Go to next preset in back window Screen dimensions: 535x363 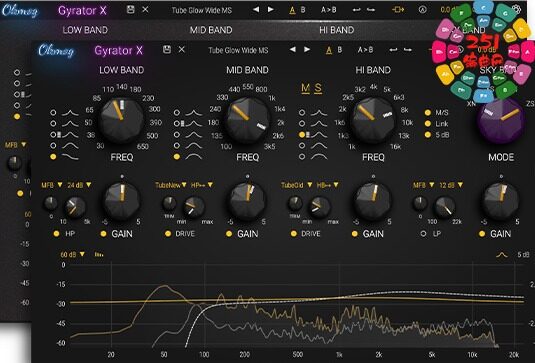click(x=271, y=10)
